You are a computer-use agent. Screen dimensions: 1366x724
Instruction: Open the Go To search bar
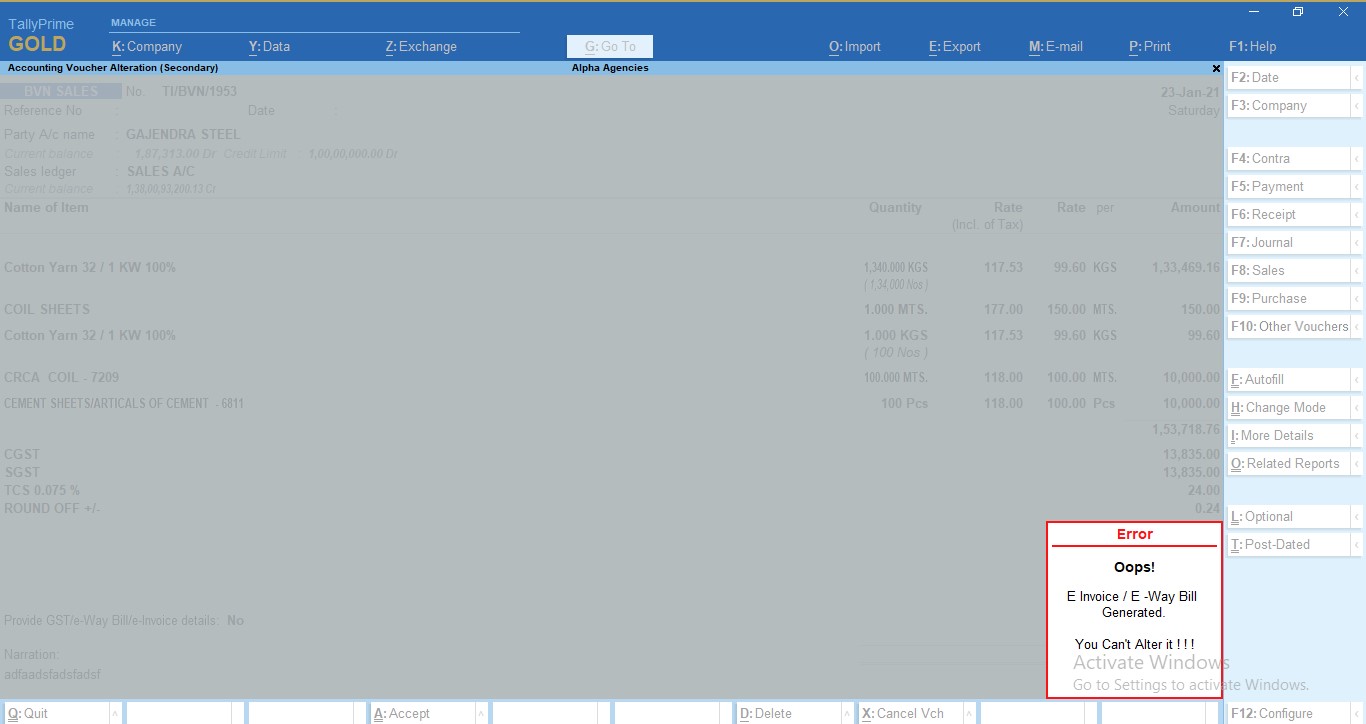610,46
